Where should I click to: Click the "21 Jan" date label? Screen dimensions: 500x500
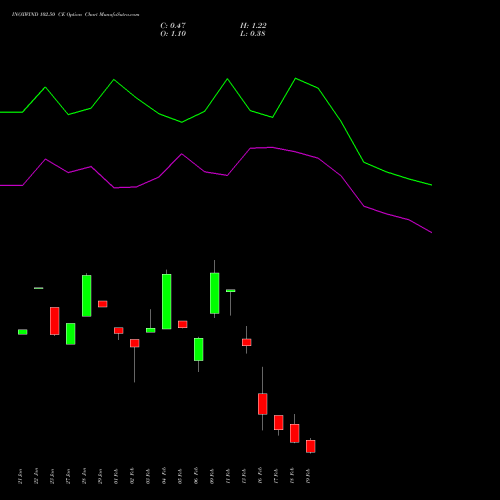click(21, 476)
